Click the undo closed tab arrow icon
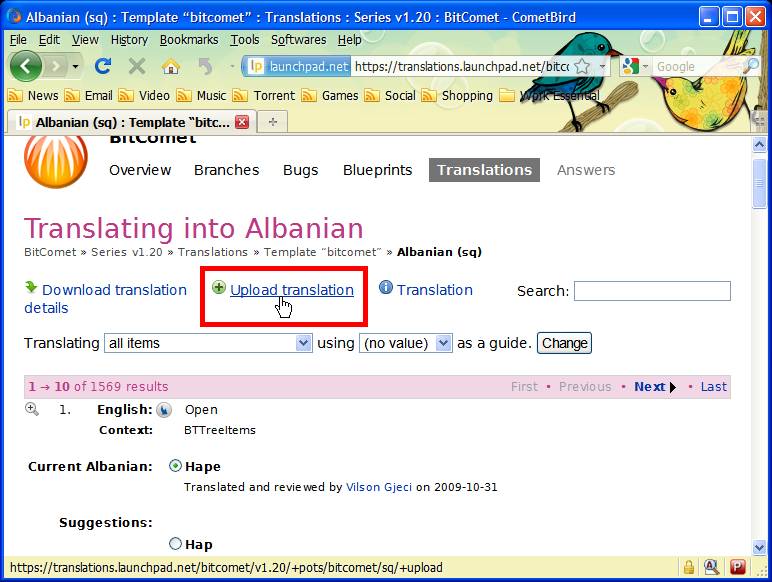 pos(206,66)
